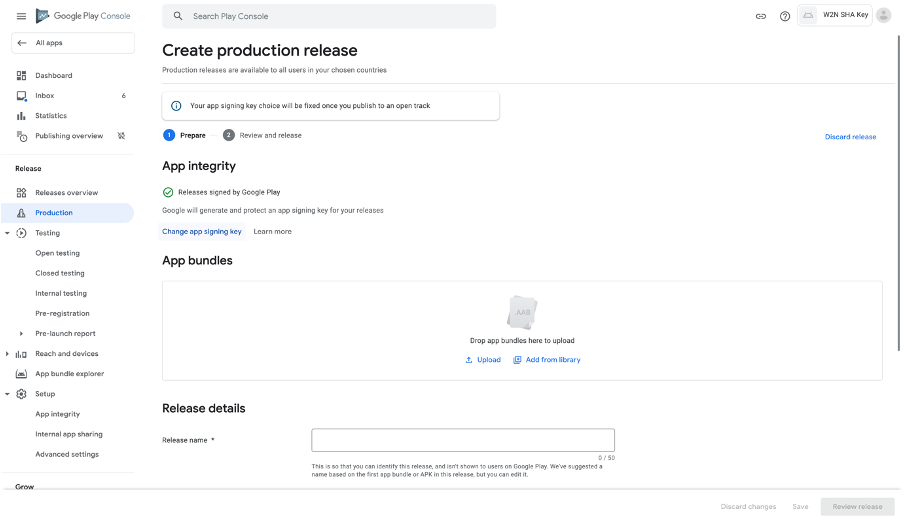Go to Releases overview
Screen dimensions: 904x524
(66, 193)
